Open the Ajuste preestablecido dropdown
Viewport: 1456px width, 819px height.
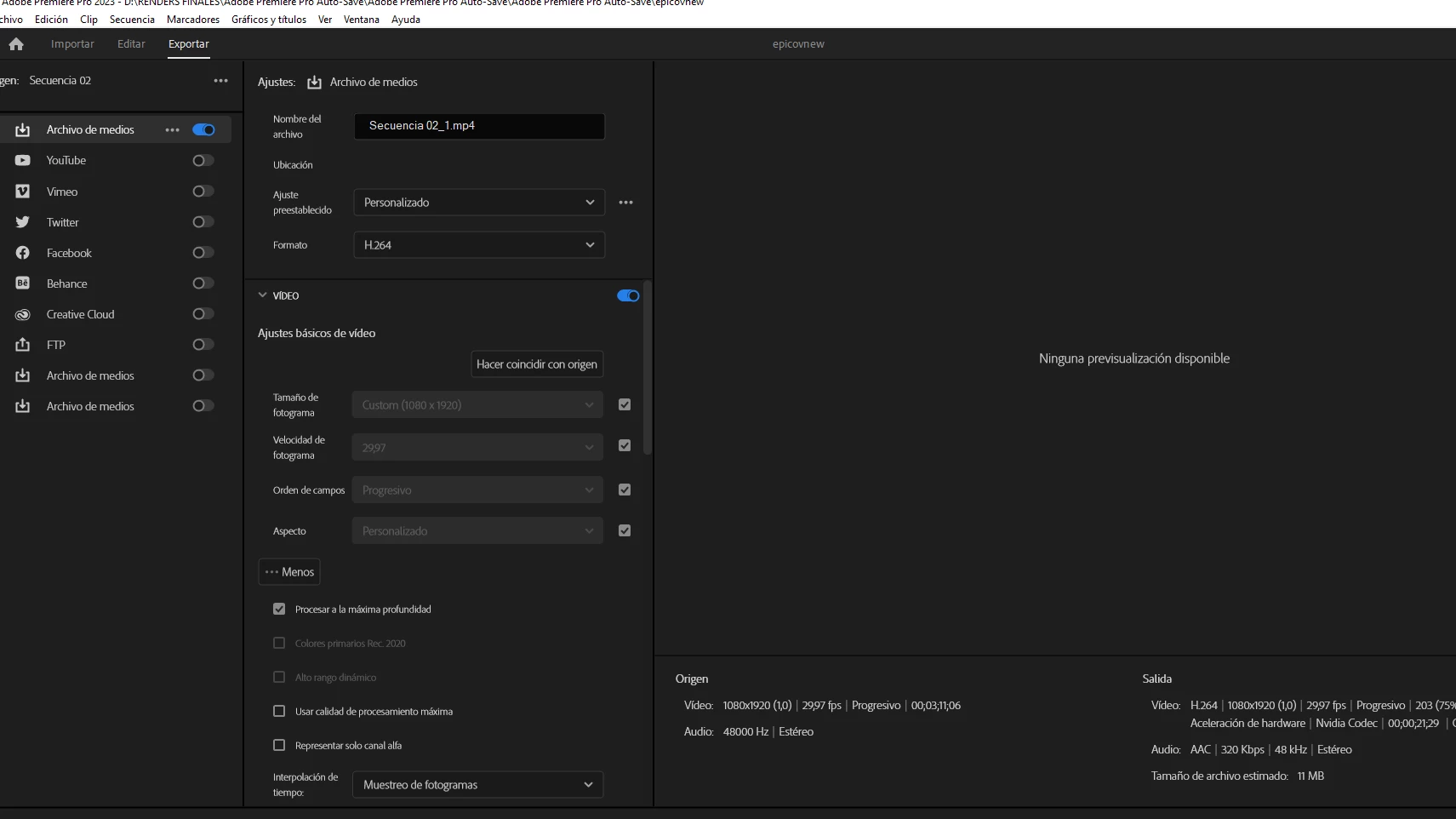coord(479,203)
